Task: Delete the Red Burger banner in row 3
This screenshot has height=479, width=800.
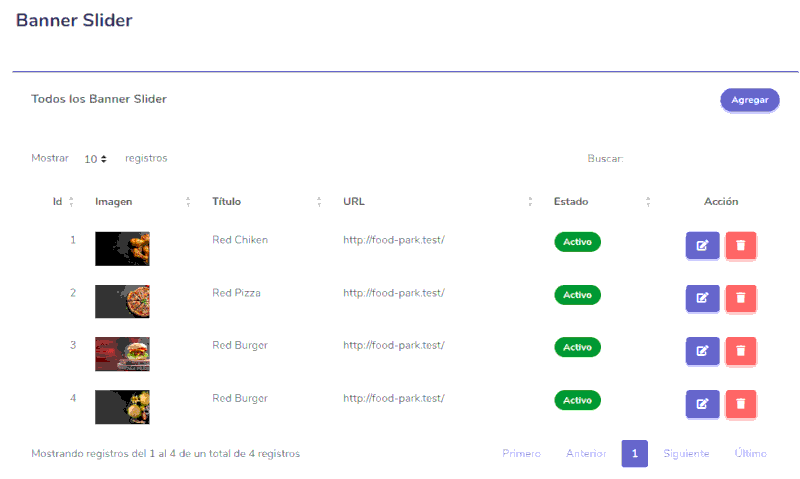Action: [740, 350]
